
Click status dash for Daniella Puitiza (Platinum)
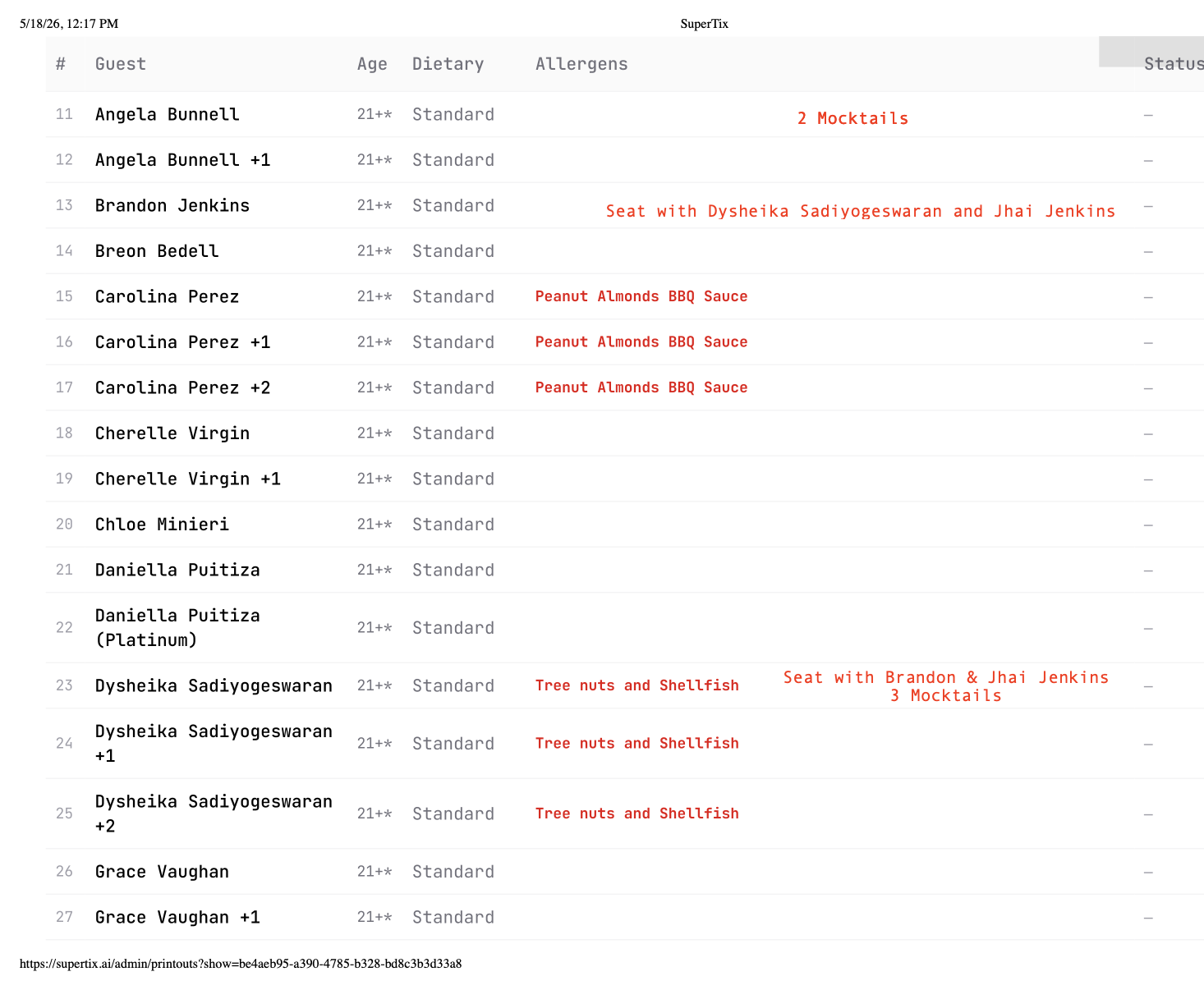tap(1148, 629)
